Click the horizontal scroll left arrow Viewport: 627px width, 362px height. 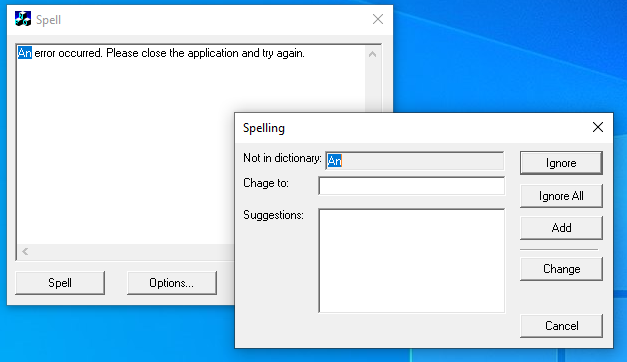[25, 251]
